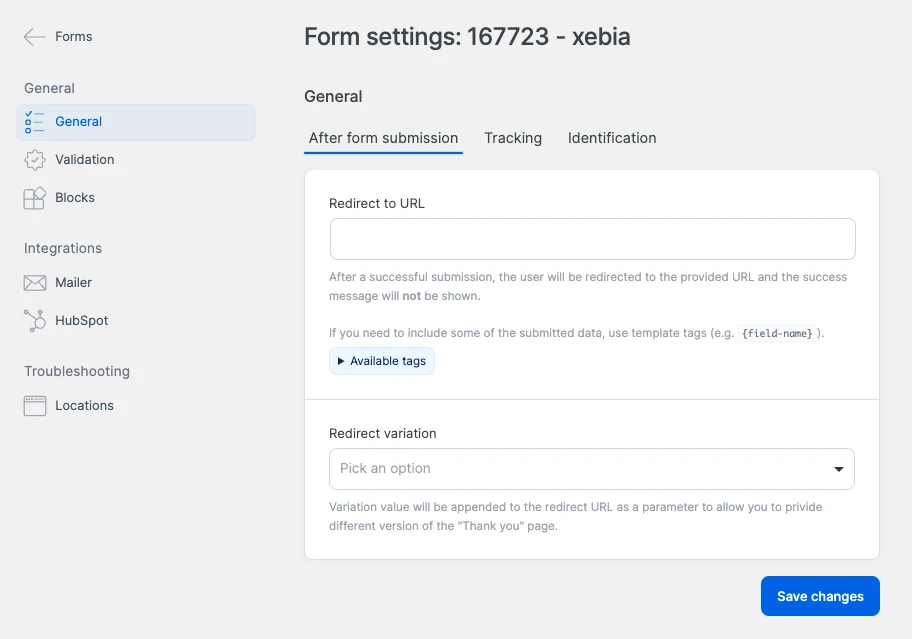The height and width of the screenshot is (639, 912).
Task: Expand the Available tags section
Action: [381, 361]
